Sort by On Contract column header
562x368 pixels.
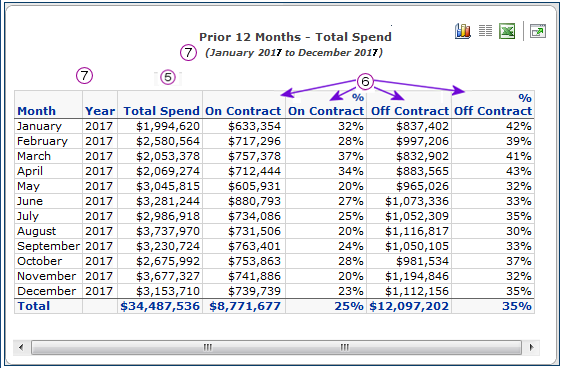tap(243, 111)
